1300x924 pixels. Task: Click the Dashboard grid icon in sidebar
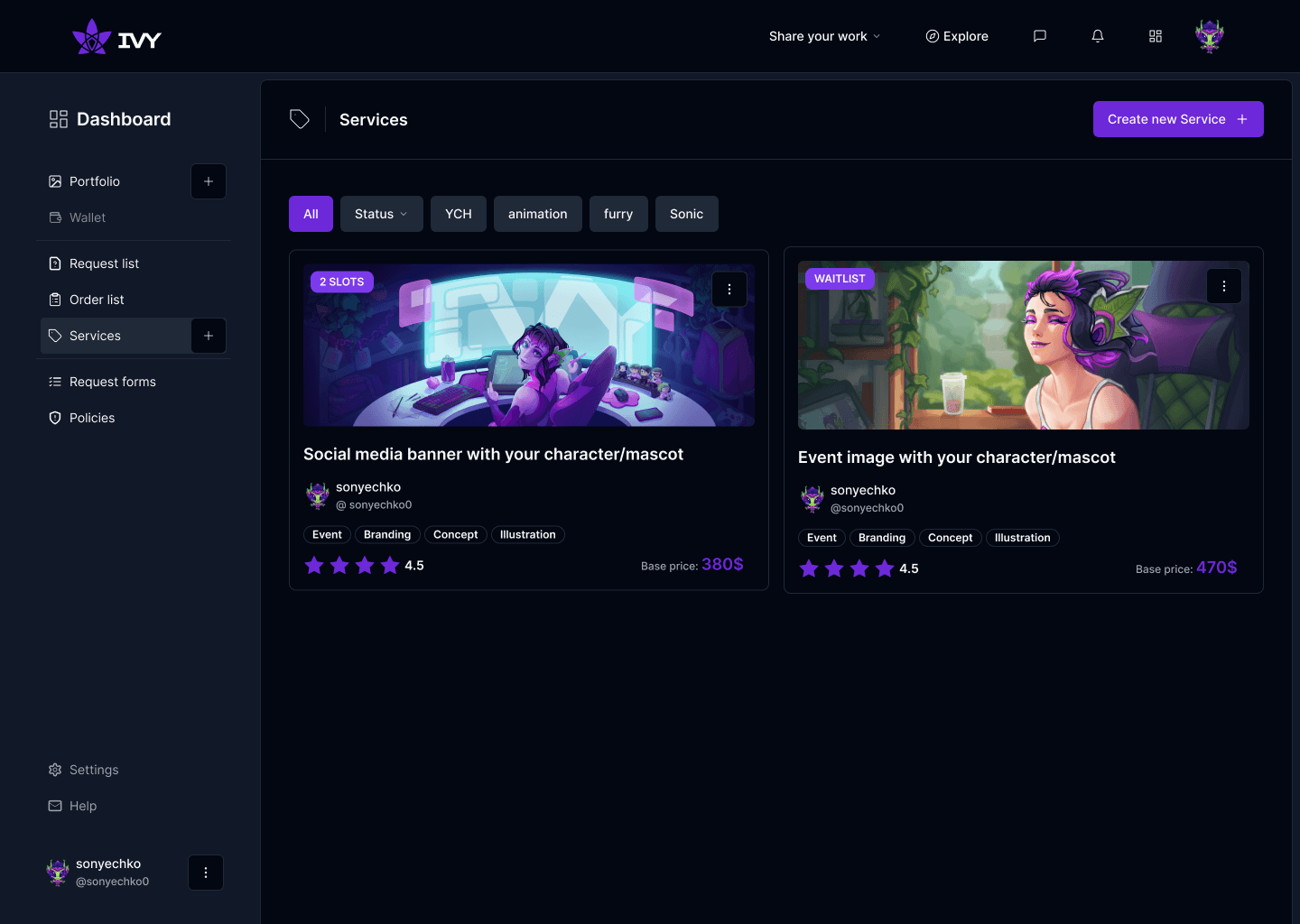pyautogui.click(x=59, y=119)
